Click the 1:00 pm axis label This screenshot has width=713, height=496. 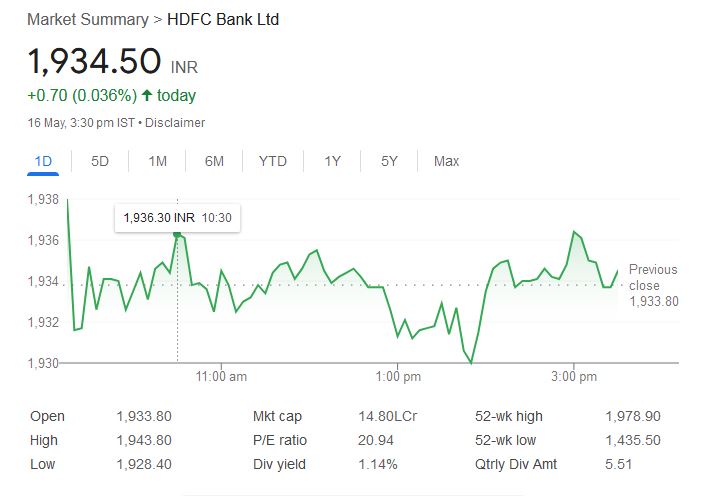point(400,377)
